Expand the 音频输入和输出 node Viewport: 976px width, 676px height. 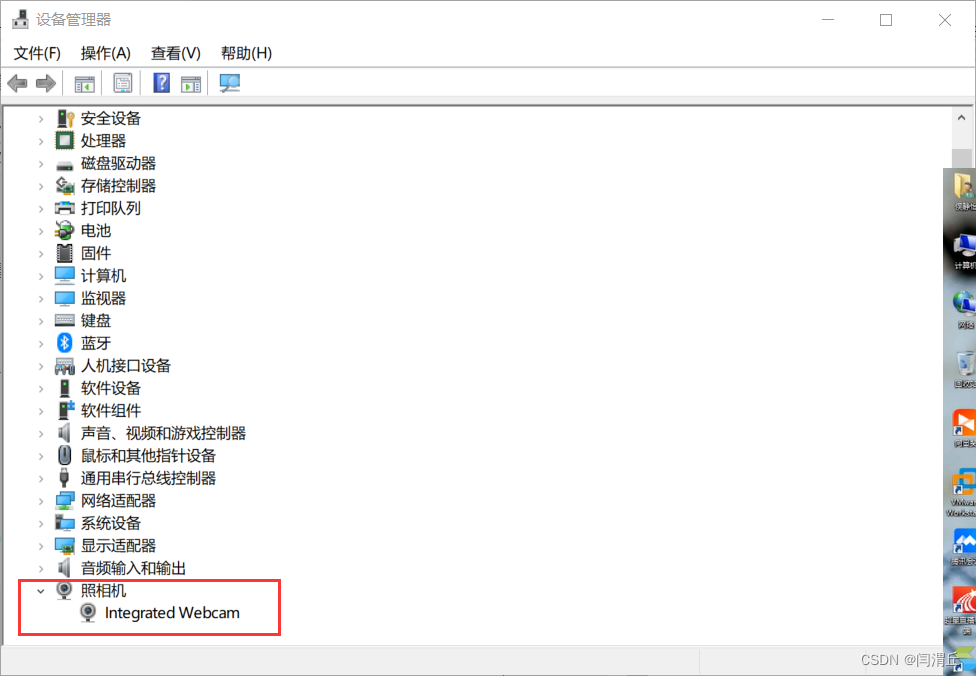[41, 568]
